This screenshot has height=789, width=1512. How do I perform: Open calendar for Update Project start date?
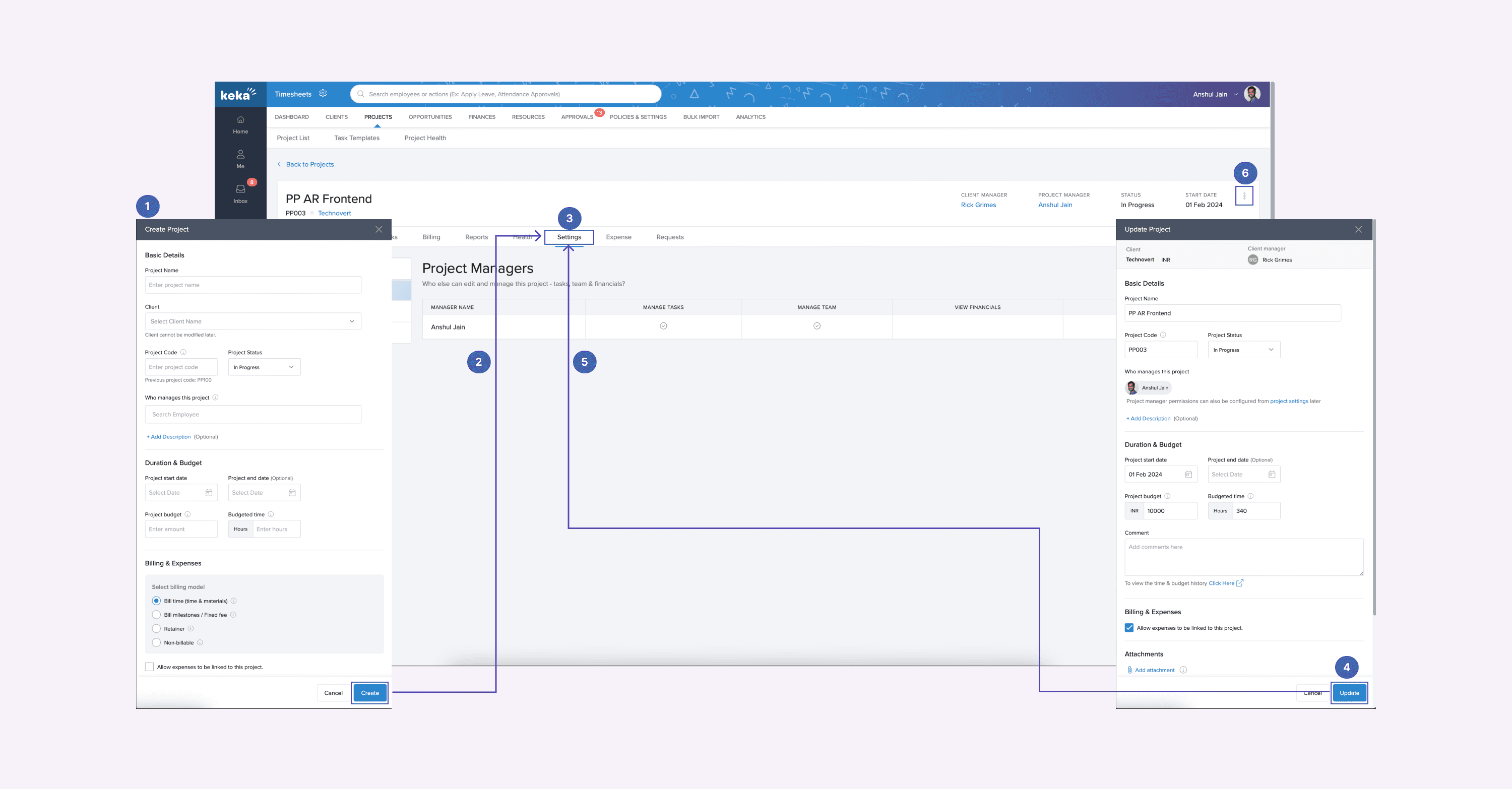(x=1188, y=475)
